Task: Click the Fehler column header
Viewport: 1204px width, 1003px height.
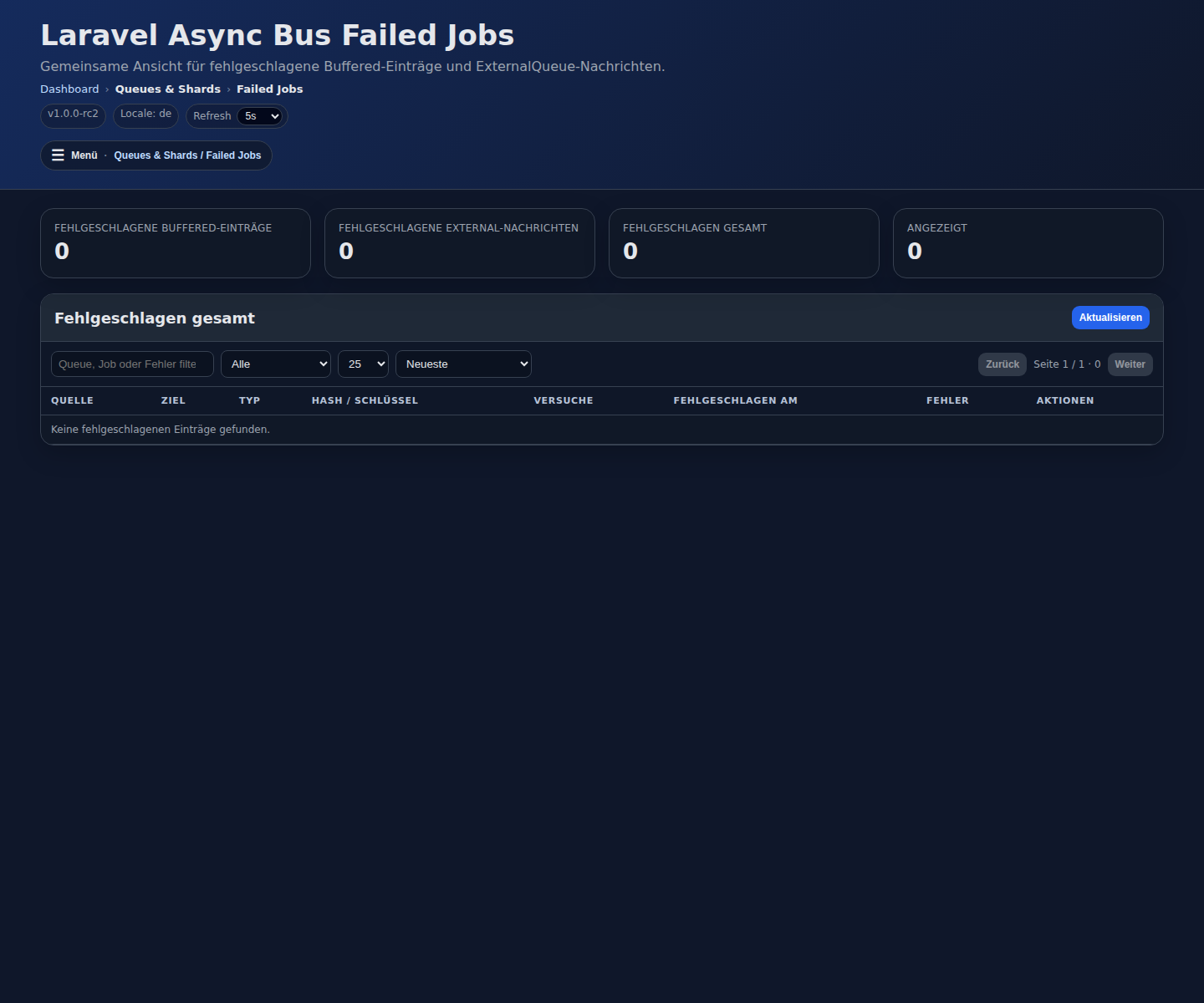Action: (x=947, y=401)
